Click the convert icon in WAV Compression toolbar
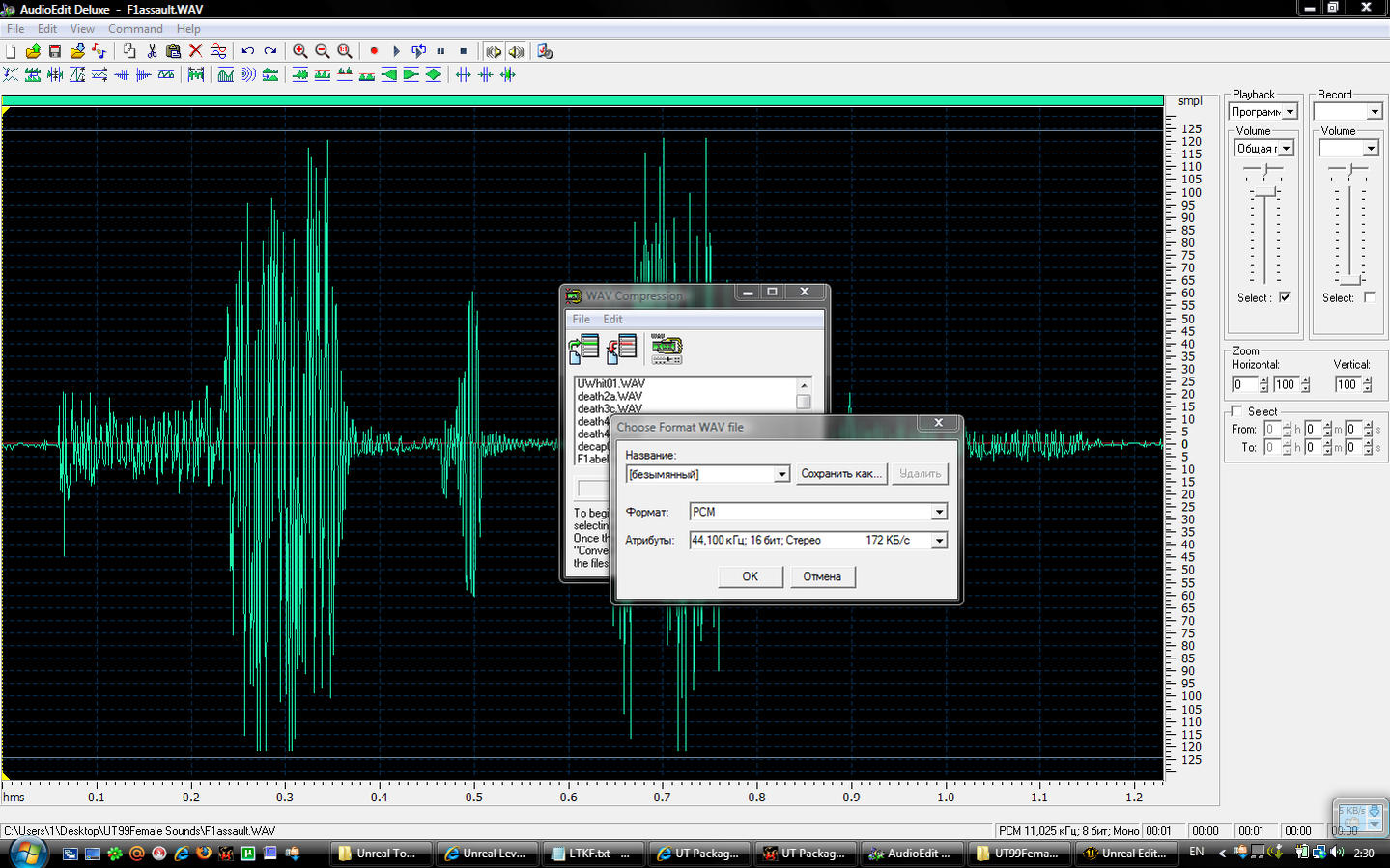This screenshot has height=868, width=1390. [666, 349]
